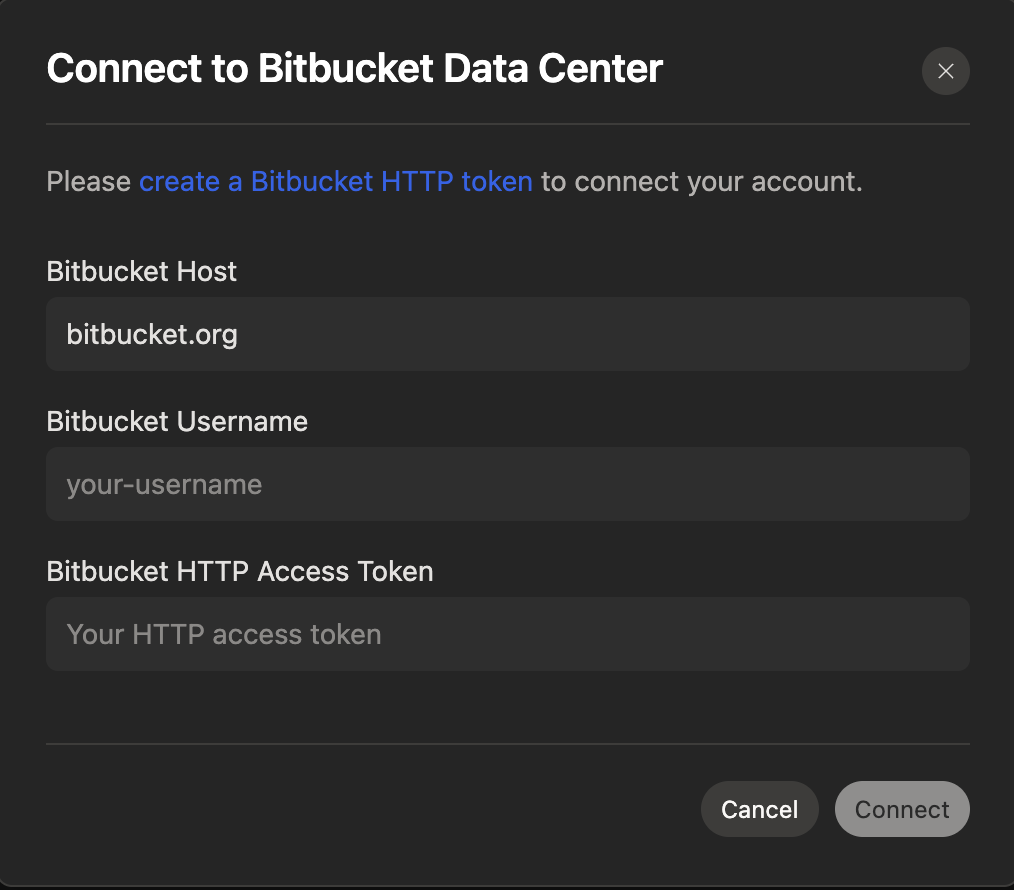Click the blue hyperlink in the instructions text

(335, 181)
